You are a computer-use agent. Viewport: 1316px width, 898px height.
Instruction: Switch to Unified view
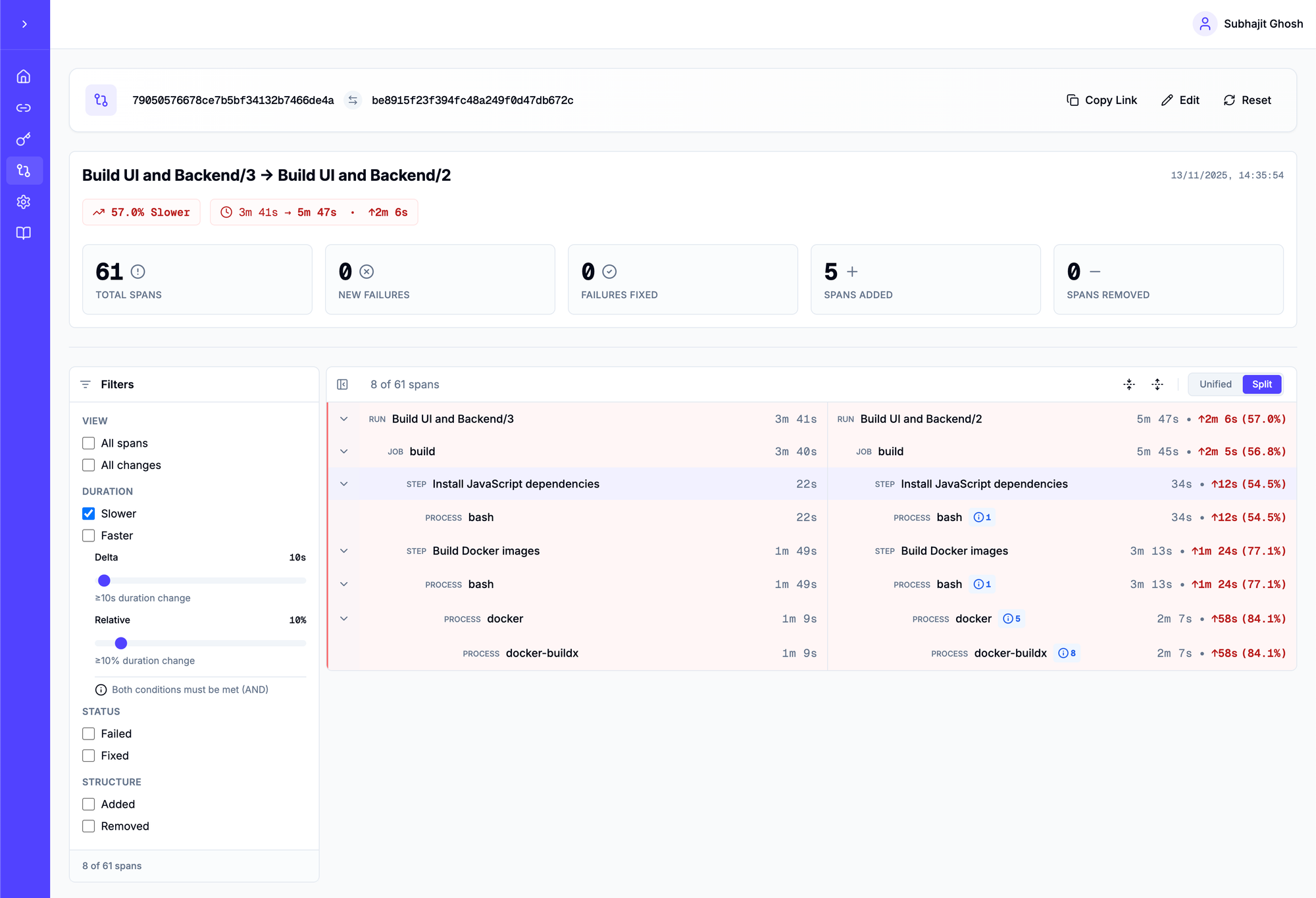coord(1215,384)
